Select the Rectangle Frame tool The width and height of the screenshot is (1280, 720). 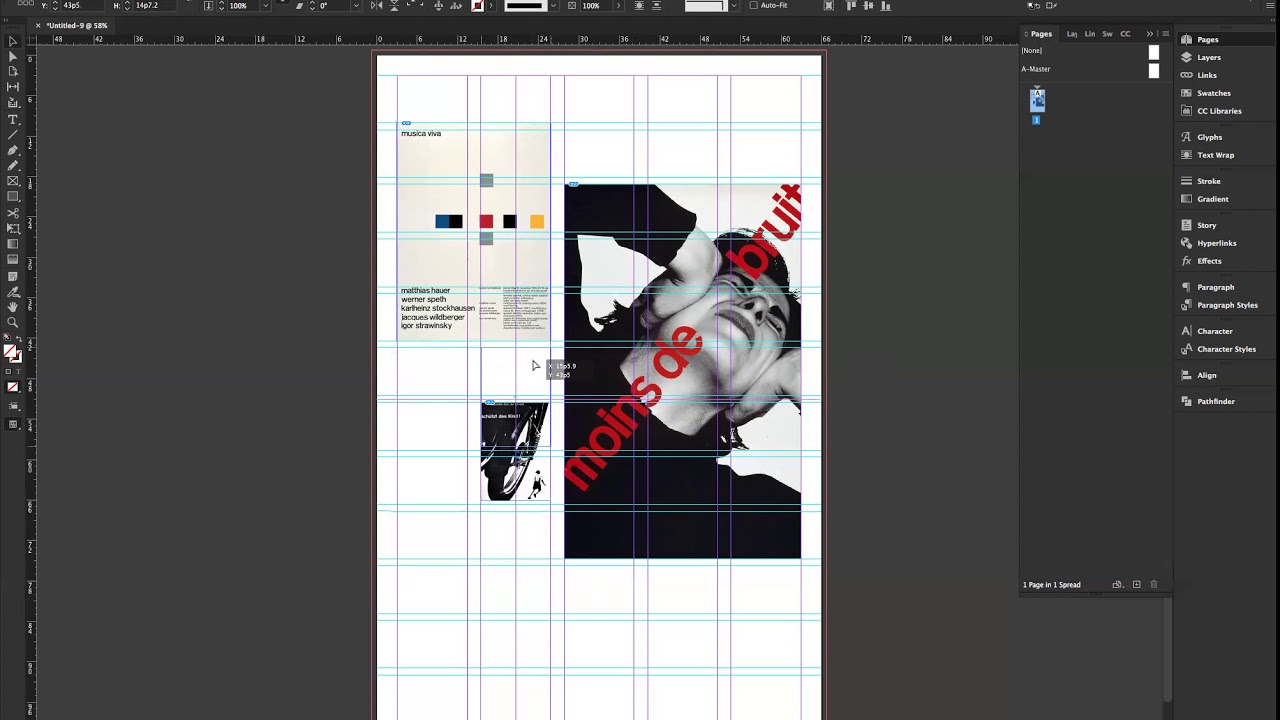pos(13,181)
